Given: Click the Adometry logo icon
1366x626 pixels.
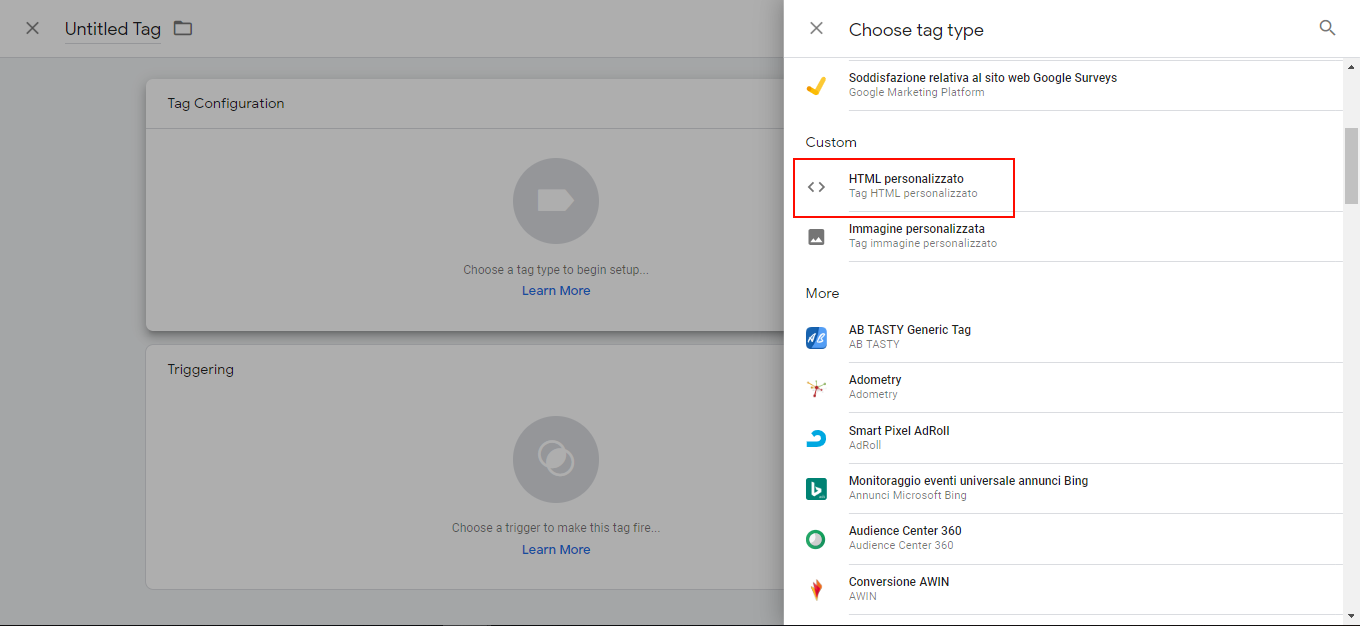Looking at the screenshot, I should [816, 388].
